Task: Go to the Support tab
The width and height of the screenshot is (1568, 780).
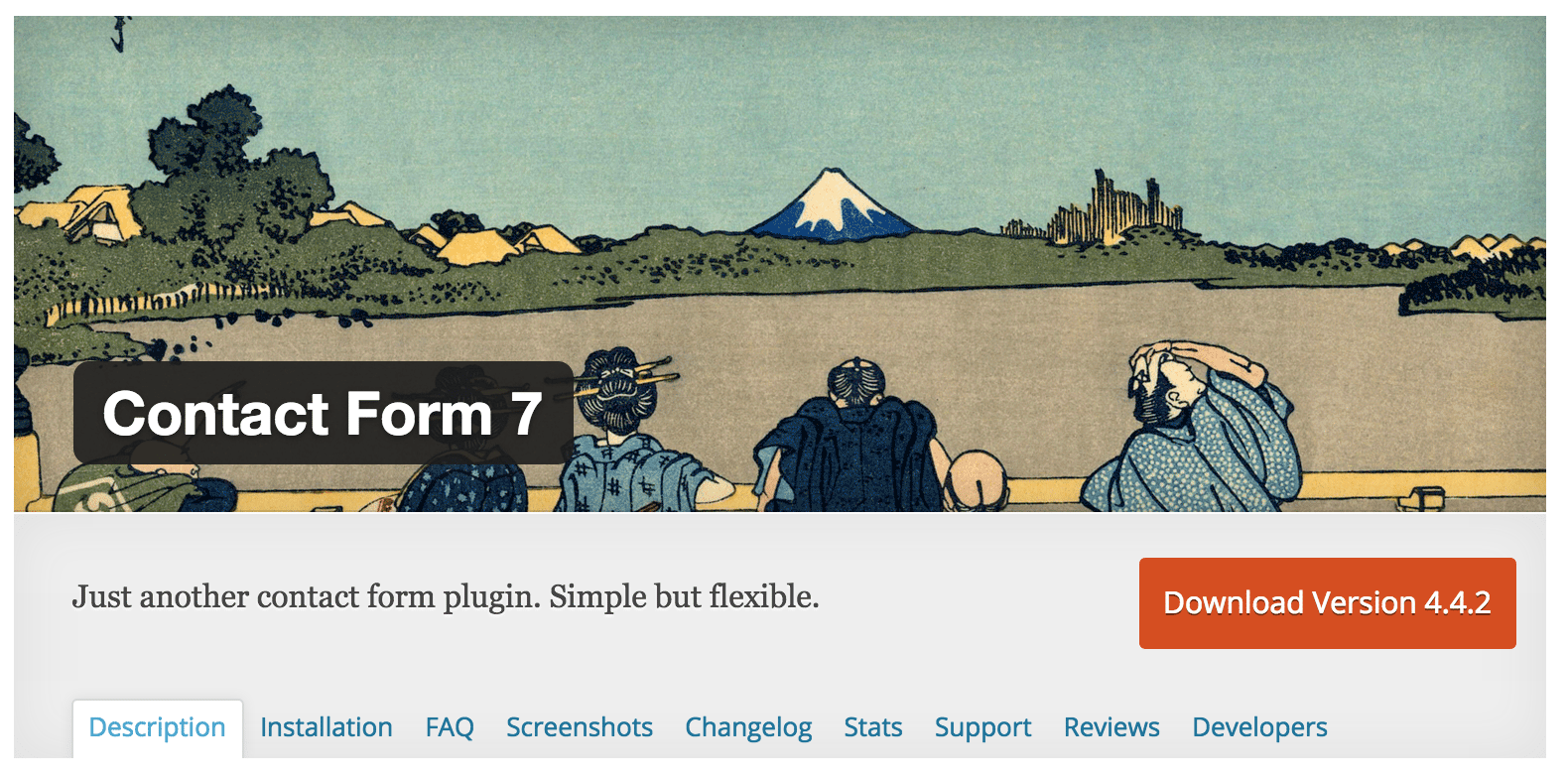Action: 983,727
